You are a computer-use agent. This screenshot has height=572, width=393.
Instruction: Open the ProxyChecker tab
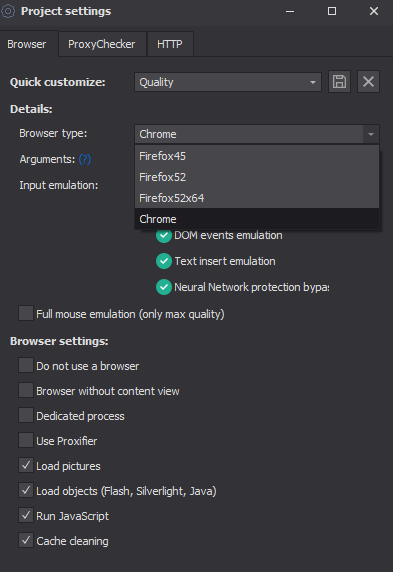click(102, 44)
